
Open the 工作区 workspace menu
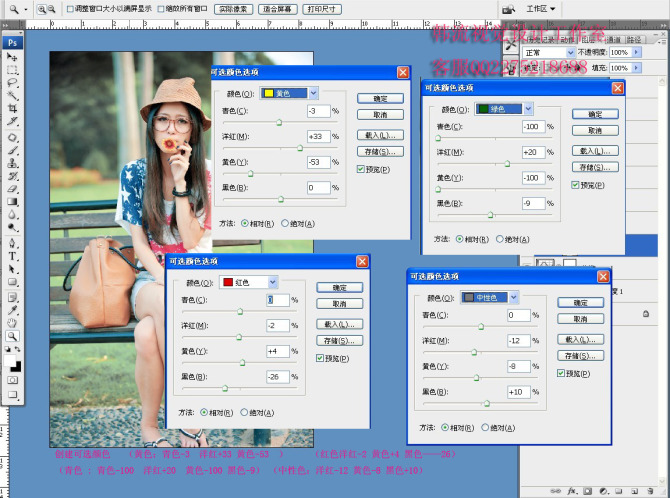coord(540,9)
